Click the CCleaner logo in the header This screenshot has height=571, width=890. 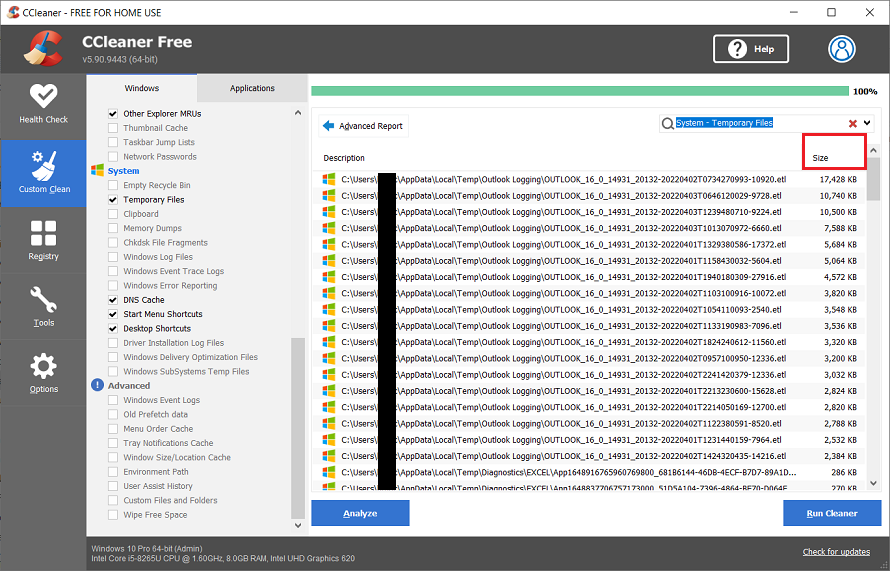click(x=43, y=49)
